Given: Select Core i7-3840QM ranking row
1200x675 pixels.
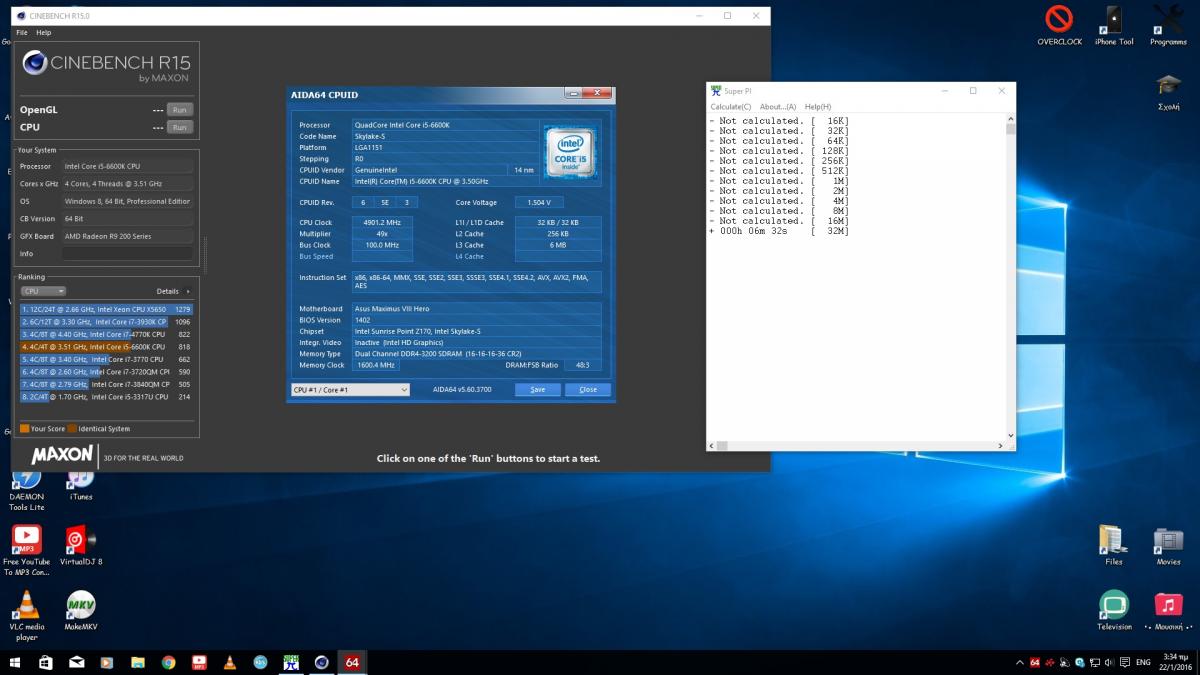Looking at the screenshot, I should tap(106, 384).
